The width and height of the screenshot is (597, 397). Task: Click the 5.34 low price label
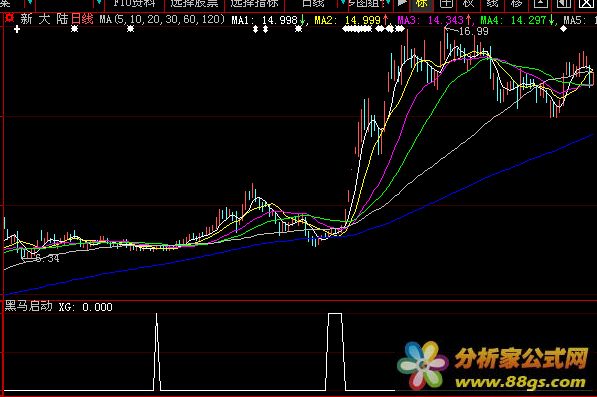(47, 259)
